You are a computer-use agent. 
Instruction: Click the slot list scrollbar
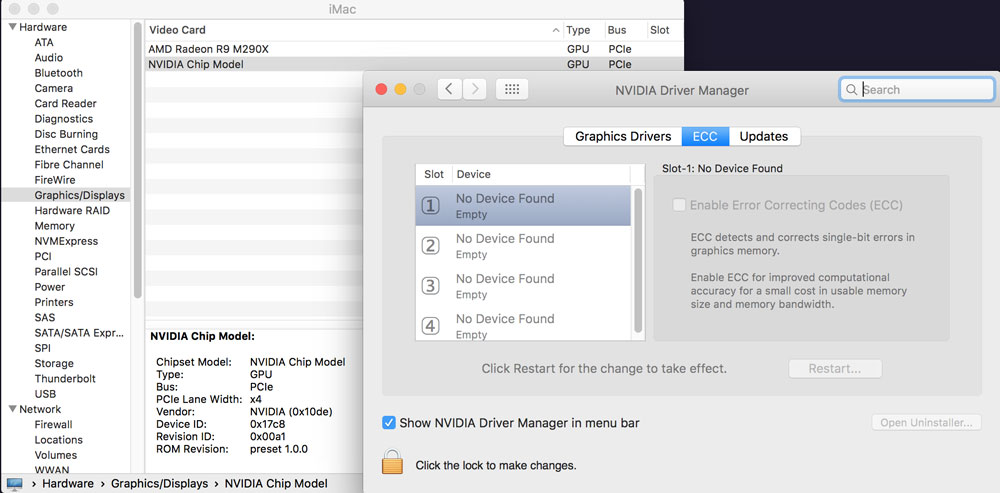[x=638, y=260]
